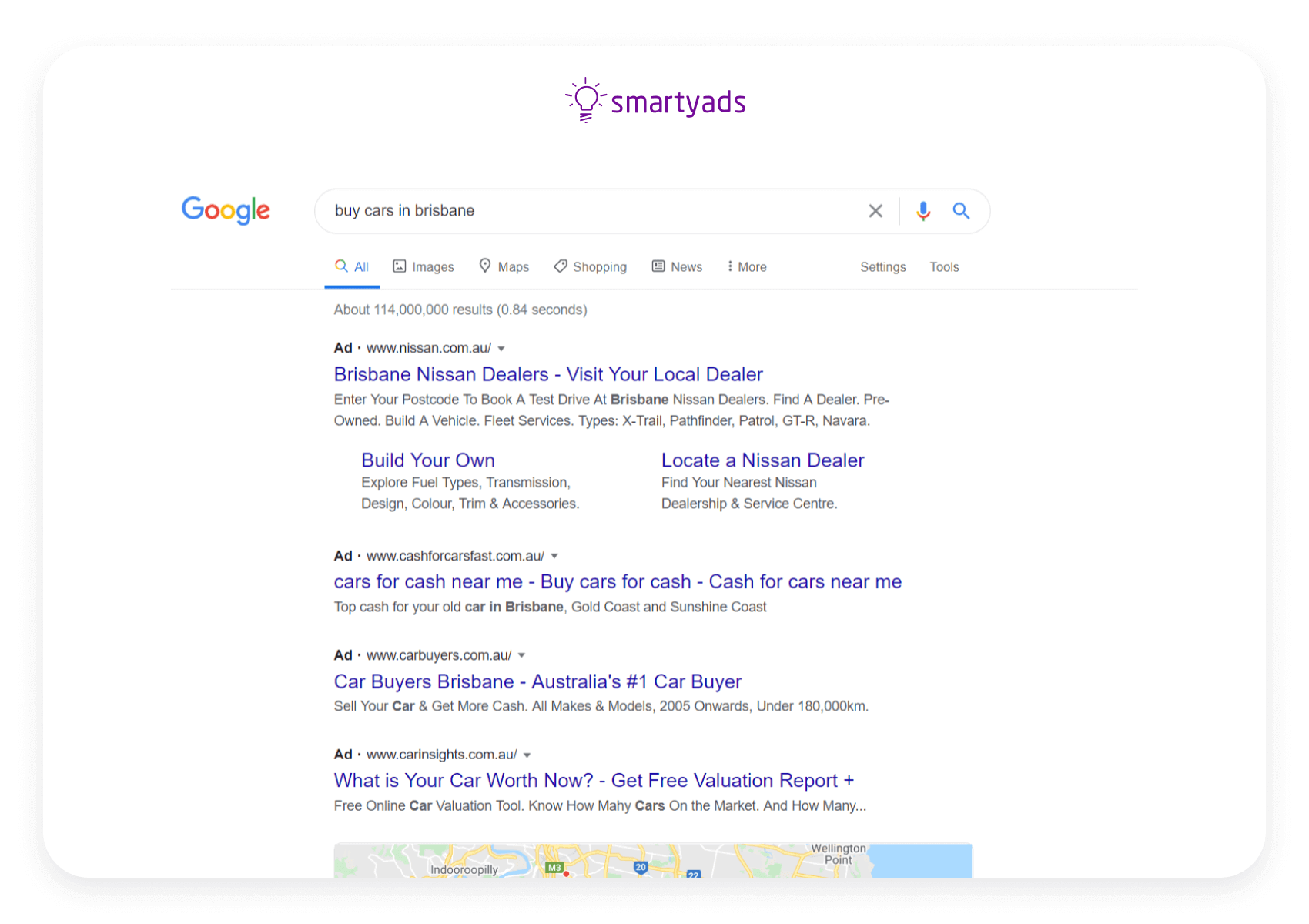Viewport: 1309px width, 924px height.
Task: Click the www.carbuyers.com.au/ ad URL
Action: pos(439,655)
